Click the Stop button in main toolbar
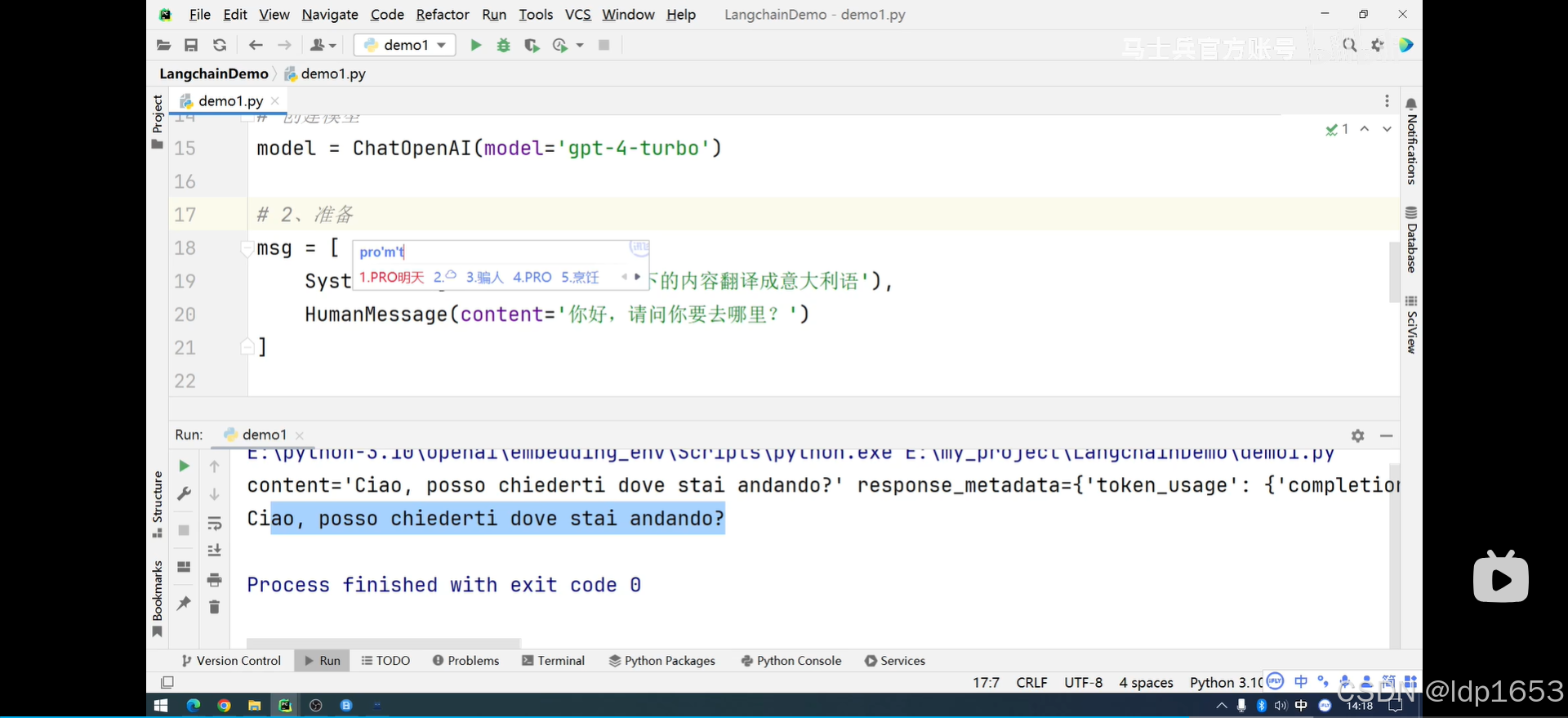Screen dimensions: 1568x718 604,45
